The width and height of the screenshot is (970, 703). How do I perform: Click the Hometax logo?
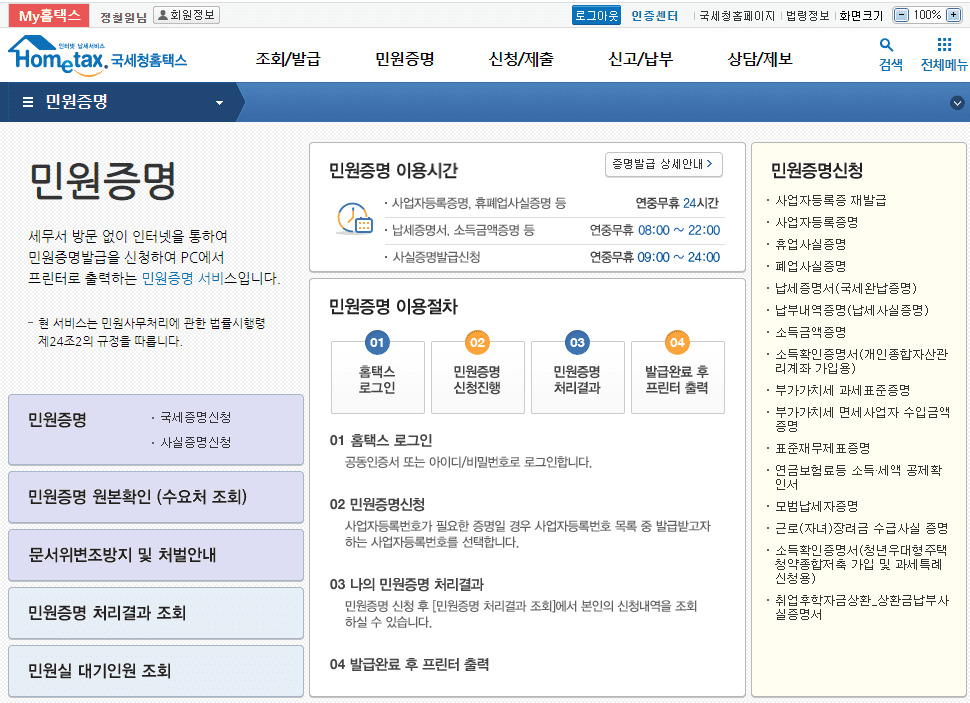pyautogui.click(x=97, y=56)
